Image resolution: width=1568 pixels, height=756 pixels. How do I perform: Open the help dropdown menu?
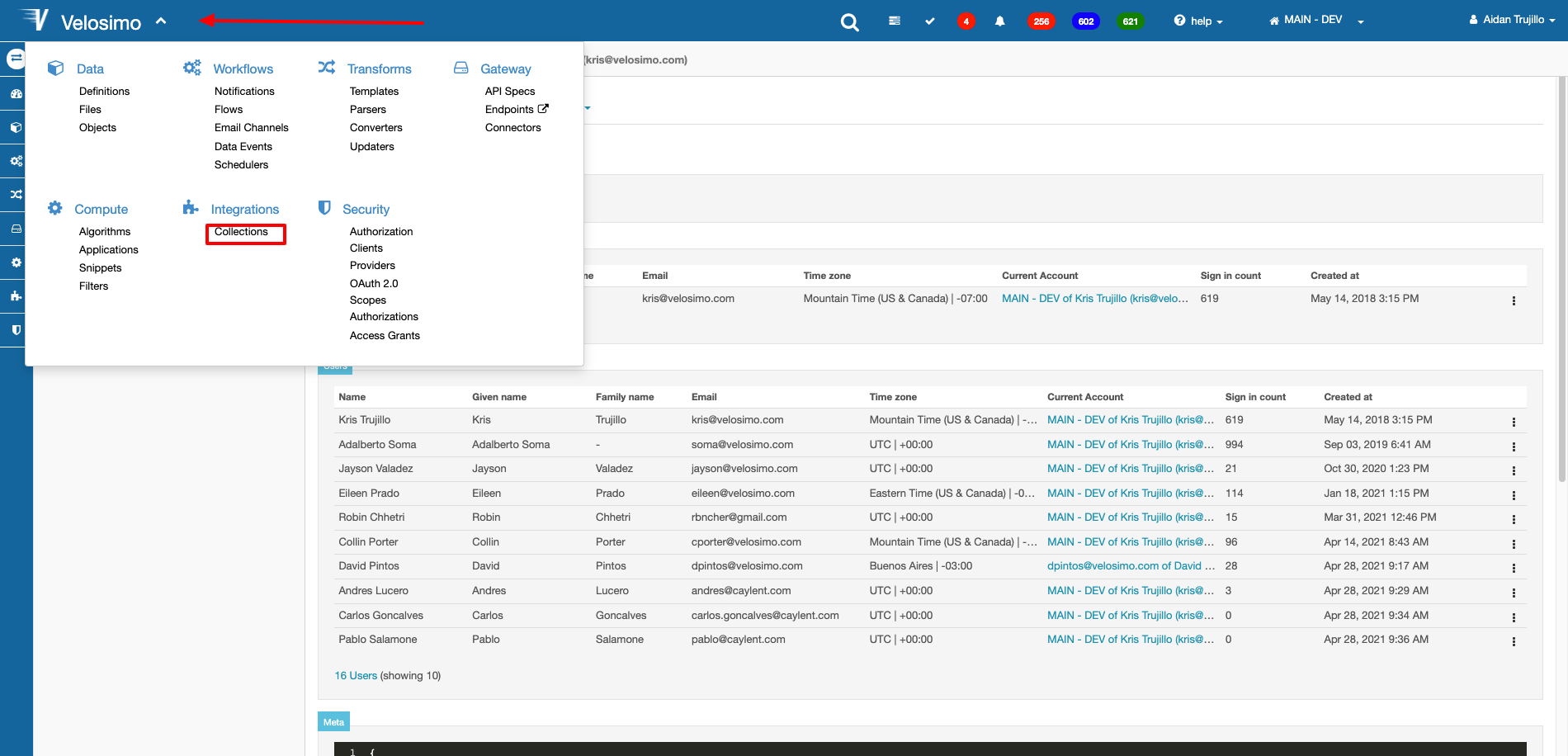(1198, 21)
